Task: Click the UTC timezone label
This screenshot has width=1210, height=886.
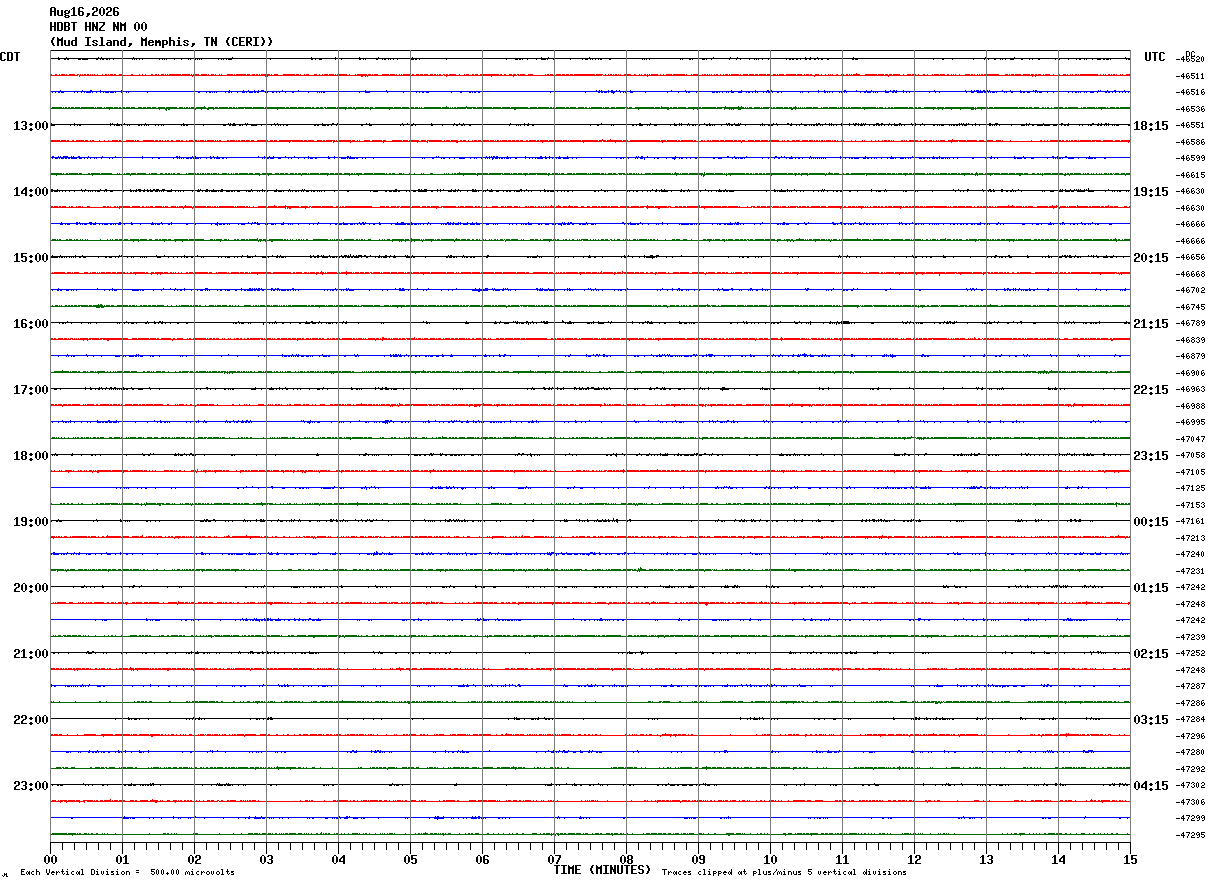Action: pos(1155,57)
